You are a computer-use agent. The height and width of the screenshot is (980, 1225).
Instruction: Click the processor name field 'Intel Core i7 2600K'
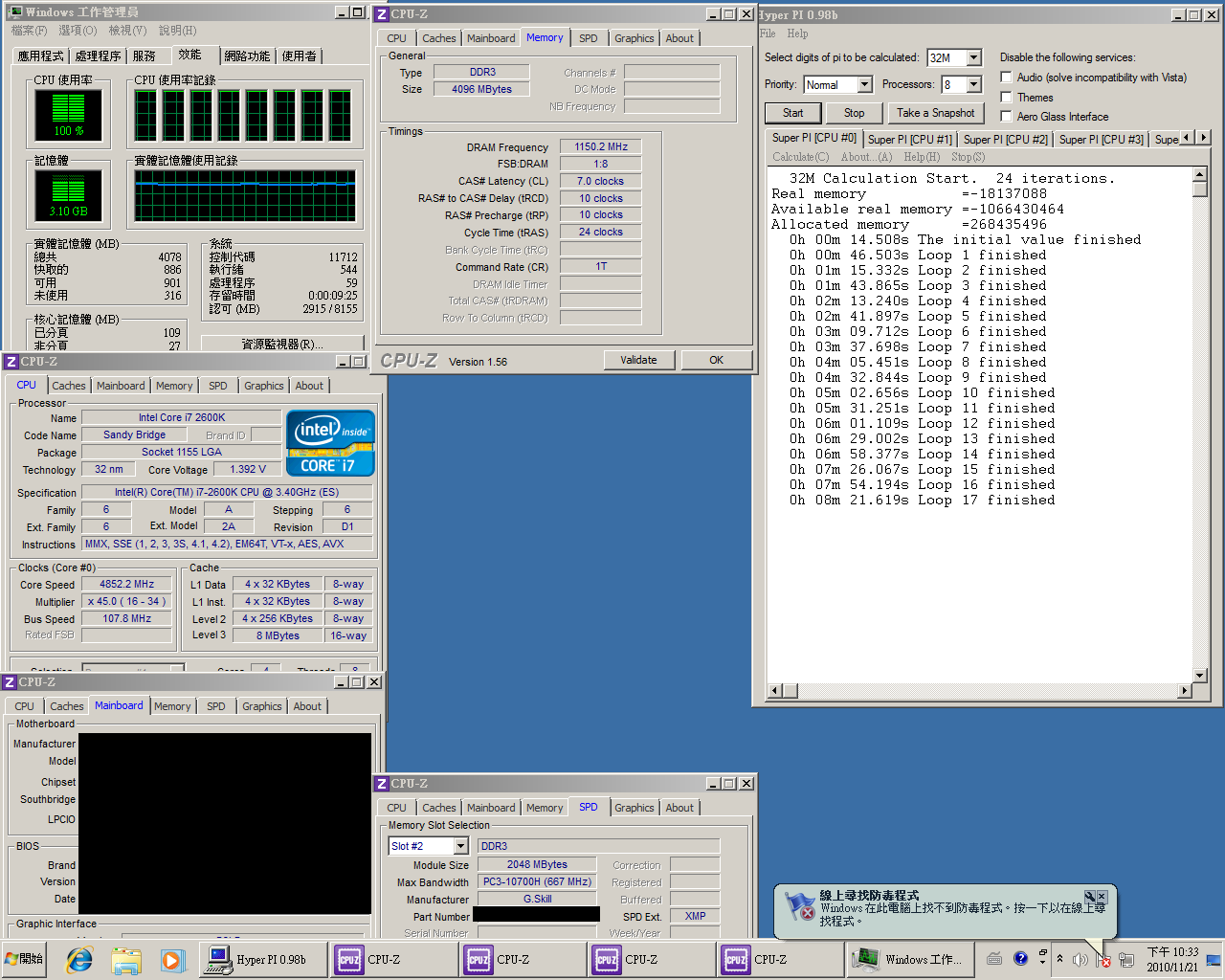click(182, 417)
